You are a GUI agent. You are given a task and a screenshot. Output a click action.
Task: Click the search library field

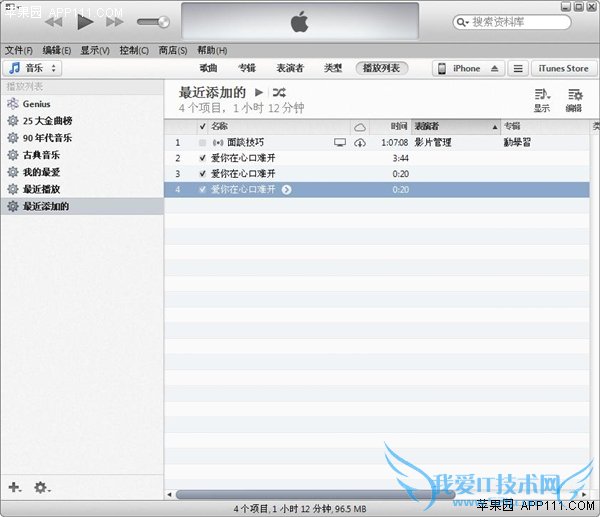512,22
